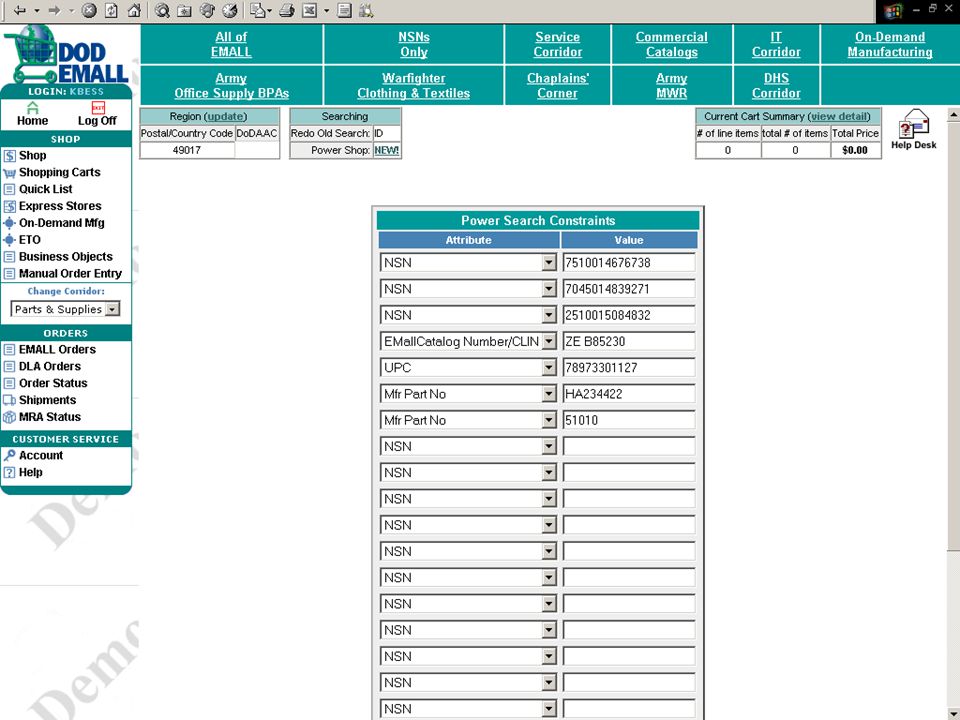The width and height of the screenshot is (960, 720).
Task: Open the Chaplains' Corner link
Action: click(557, 86)
